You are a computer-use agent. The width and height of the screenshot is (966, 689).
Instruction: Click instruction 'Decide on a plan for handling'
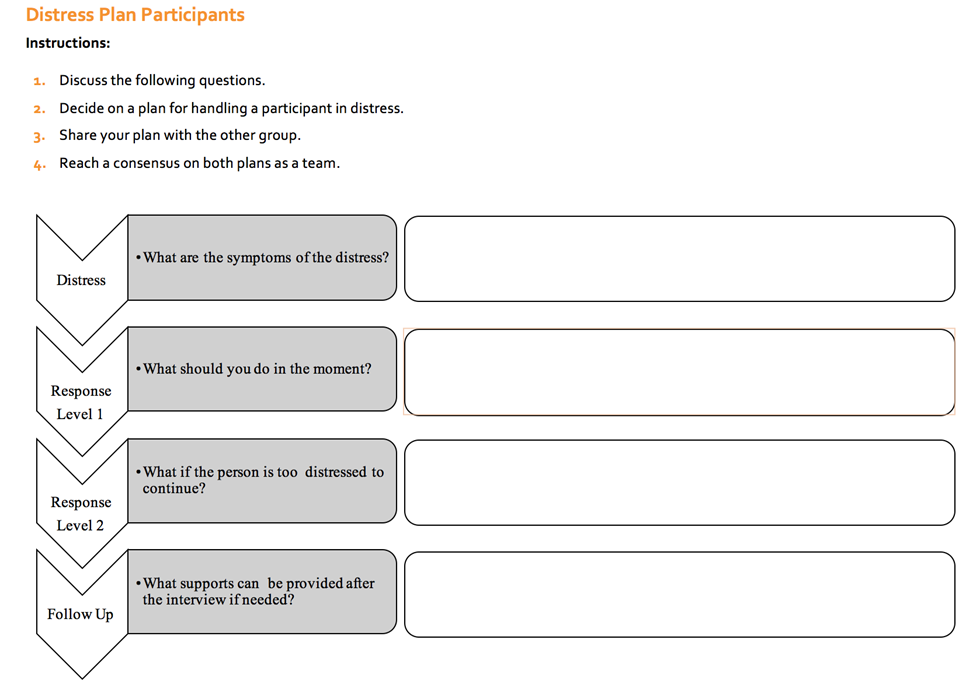pos(231,108)
